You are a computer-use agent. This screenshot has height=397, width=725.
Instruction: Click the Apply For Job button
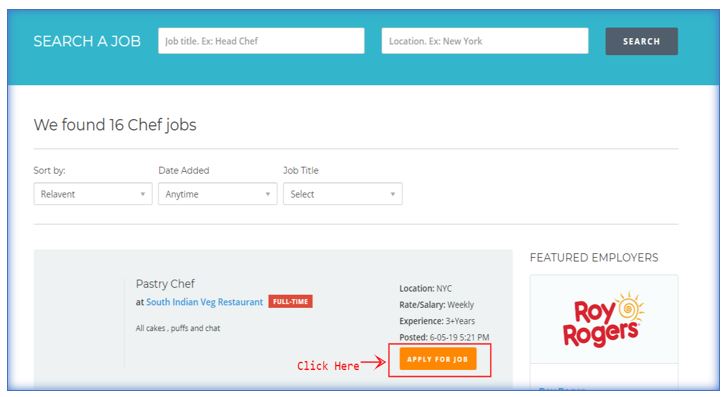point(438,359)
